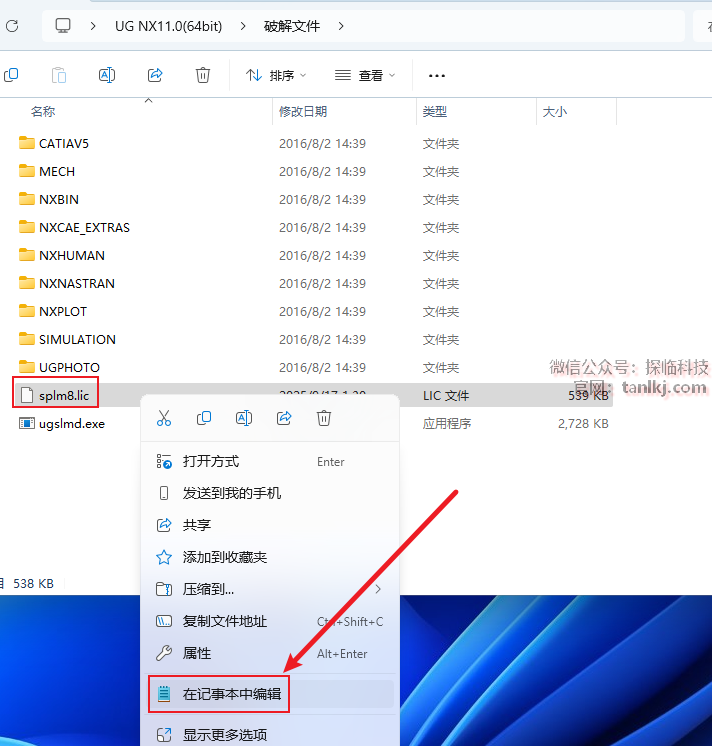
Task: Select the splm8.lic file
Action: point(64,395)
